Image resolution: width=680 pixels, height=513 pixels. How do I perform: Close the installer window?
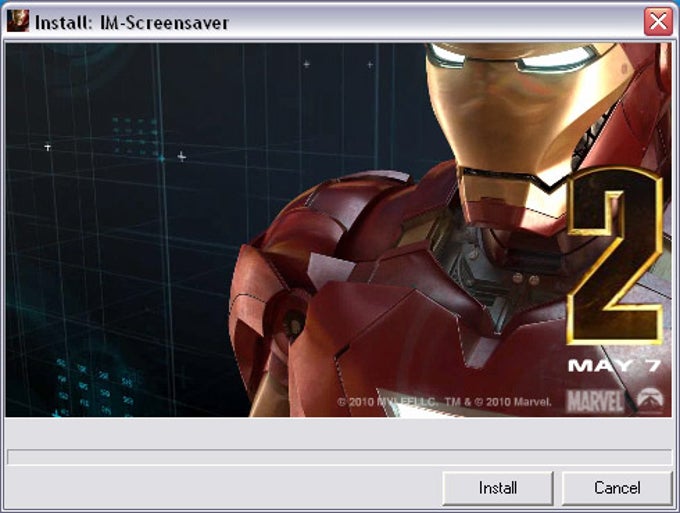(x=658, y=21)
